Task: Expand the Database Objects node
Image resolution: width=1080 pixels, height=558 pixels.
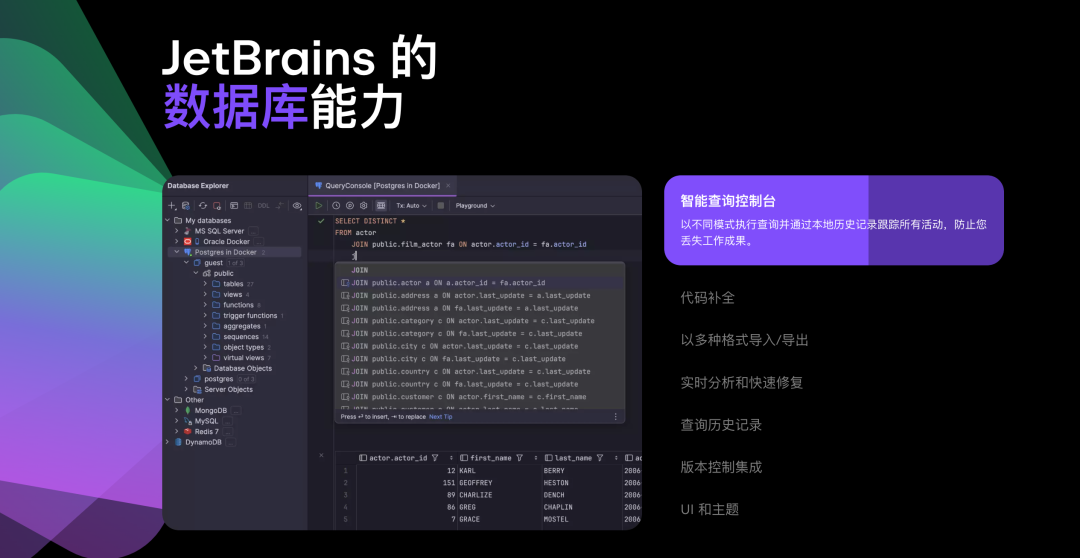Action: [x=196, y=368]
